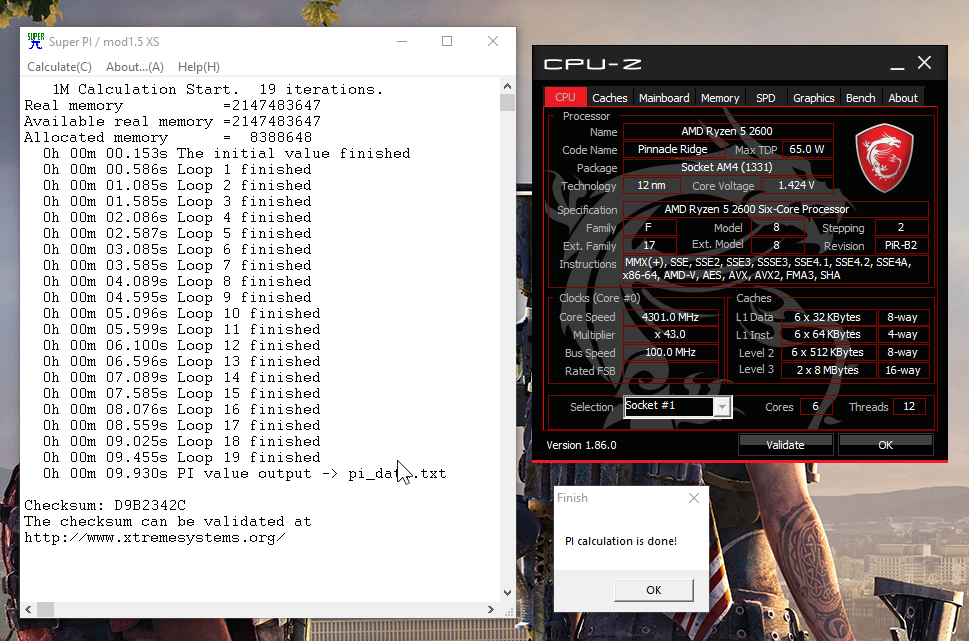Click the AMD Ryzen 5 2600 name field
The height and width of the screenshot is (641, 969).
[727, 131]
